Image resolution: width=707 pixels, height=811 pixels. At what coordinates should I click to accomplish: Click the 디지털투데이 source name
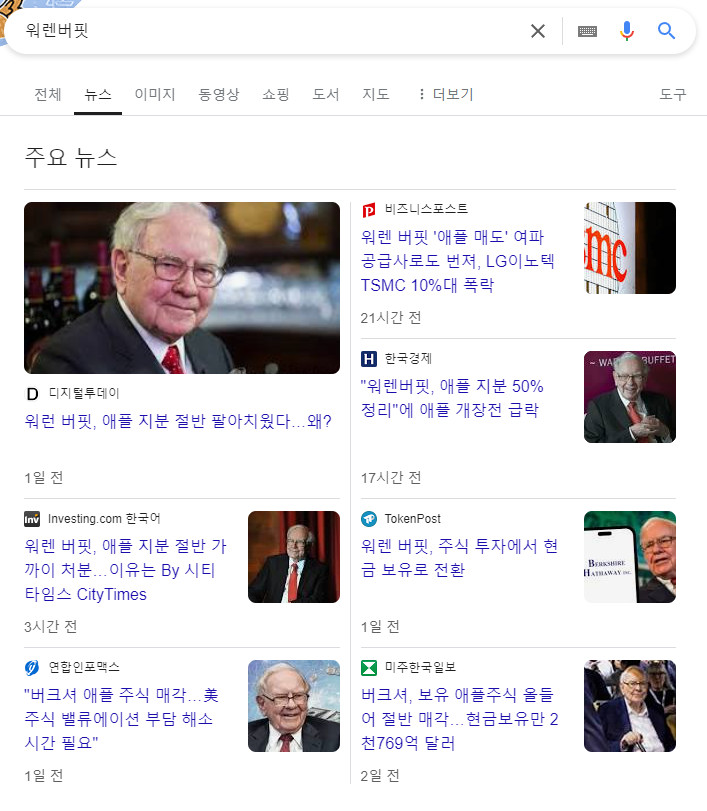84,394
